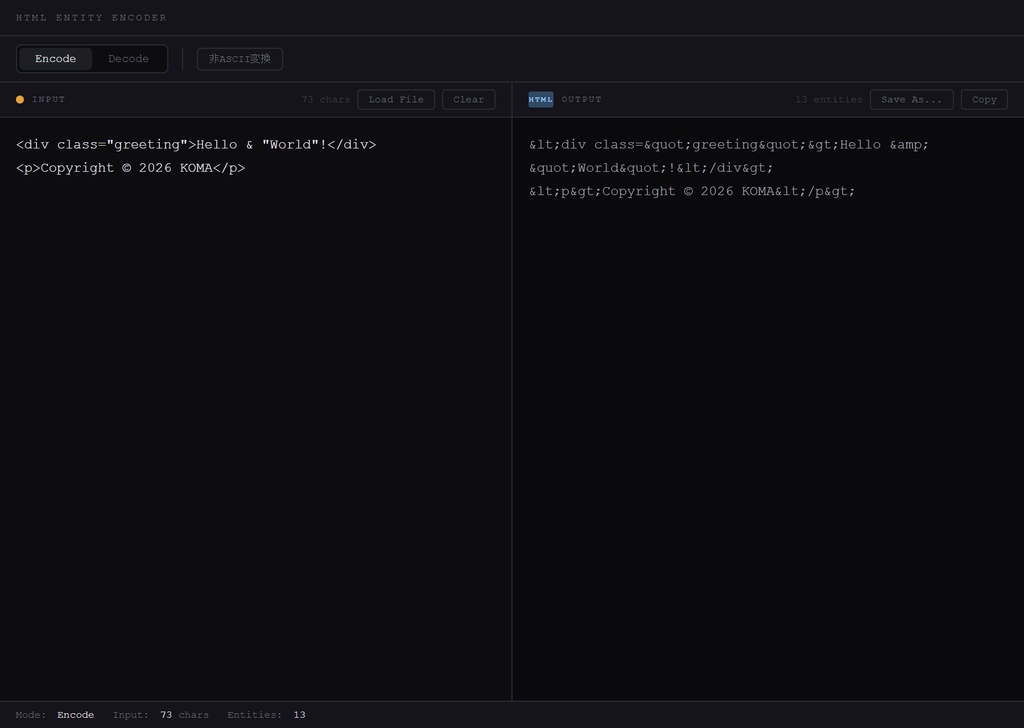Click the input line '<p>Copyright © 2026 KOMA</p>'

pos(131,168)
